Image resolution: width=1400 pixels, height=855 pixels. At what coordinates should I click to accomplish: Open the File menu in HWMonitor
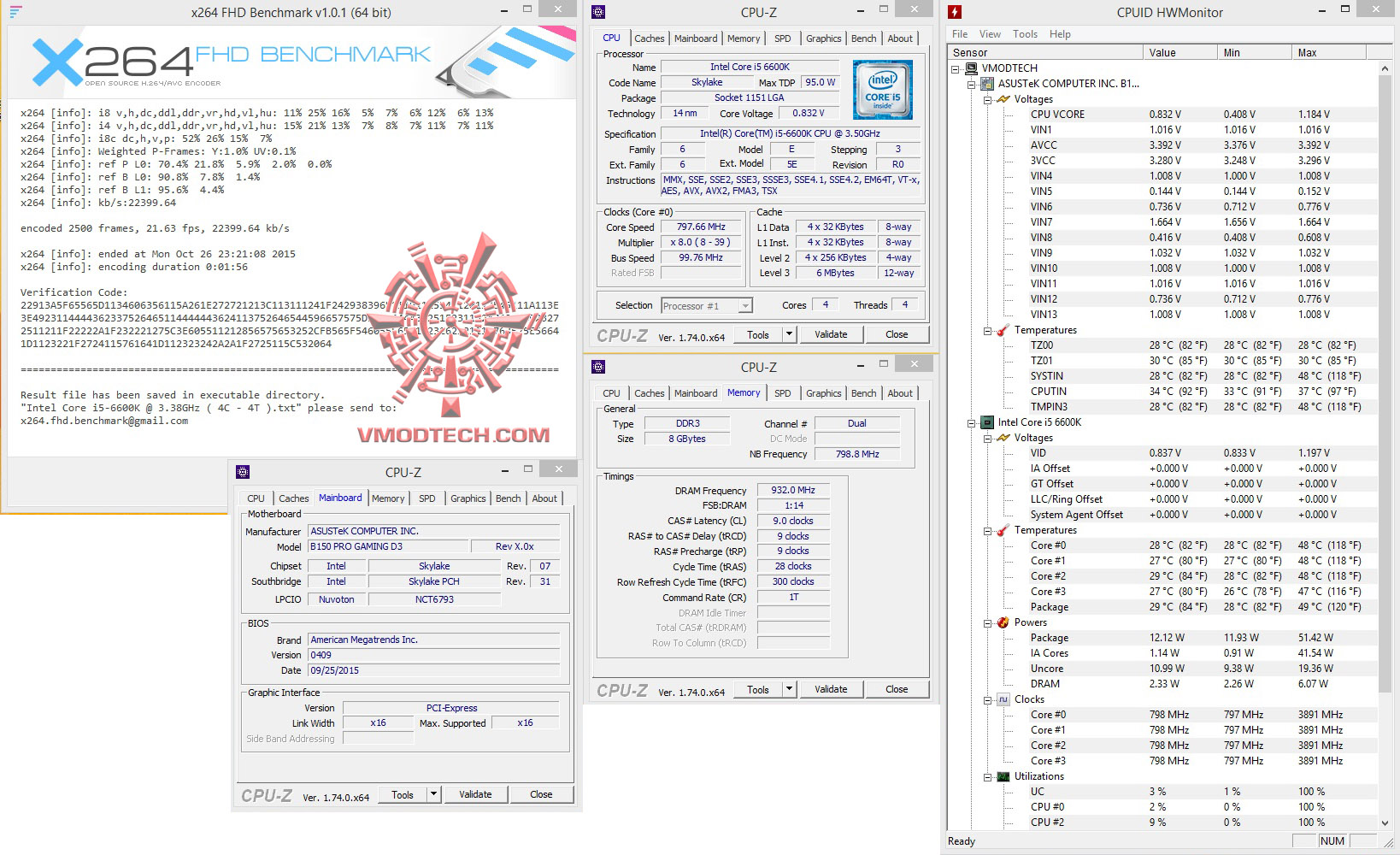pos(960,34)
